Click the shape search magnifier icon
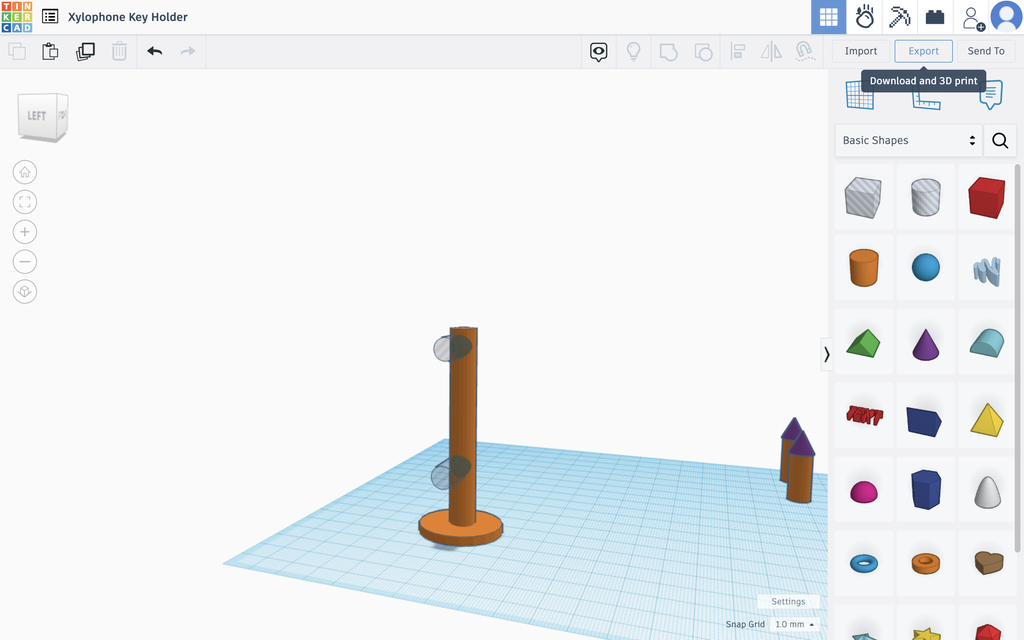This screenshot has height=640, width=1024. (1000, 140)
